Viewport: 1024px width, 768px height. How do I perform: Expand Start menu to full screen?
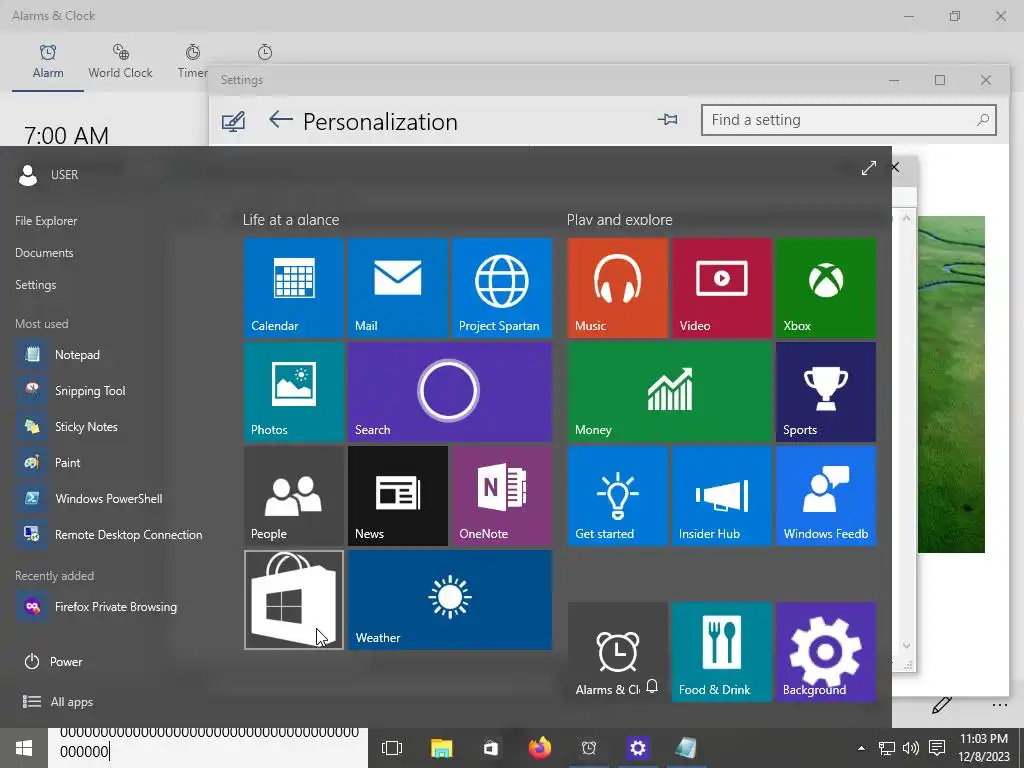point(869,168)
